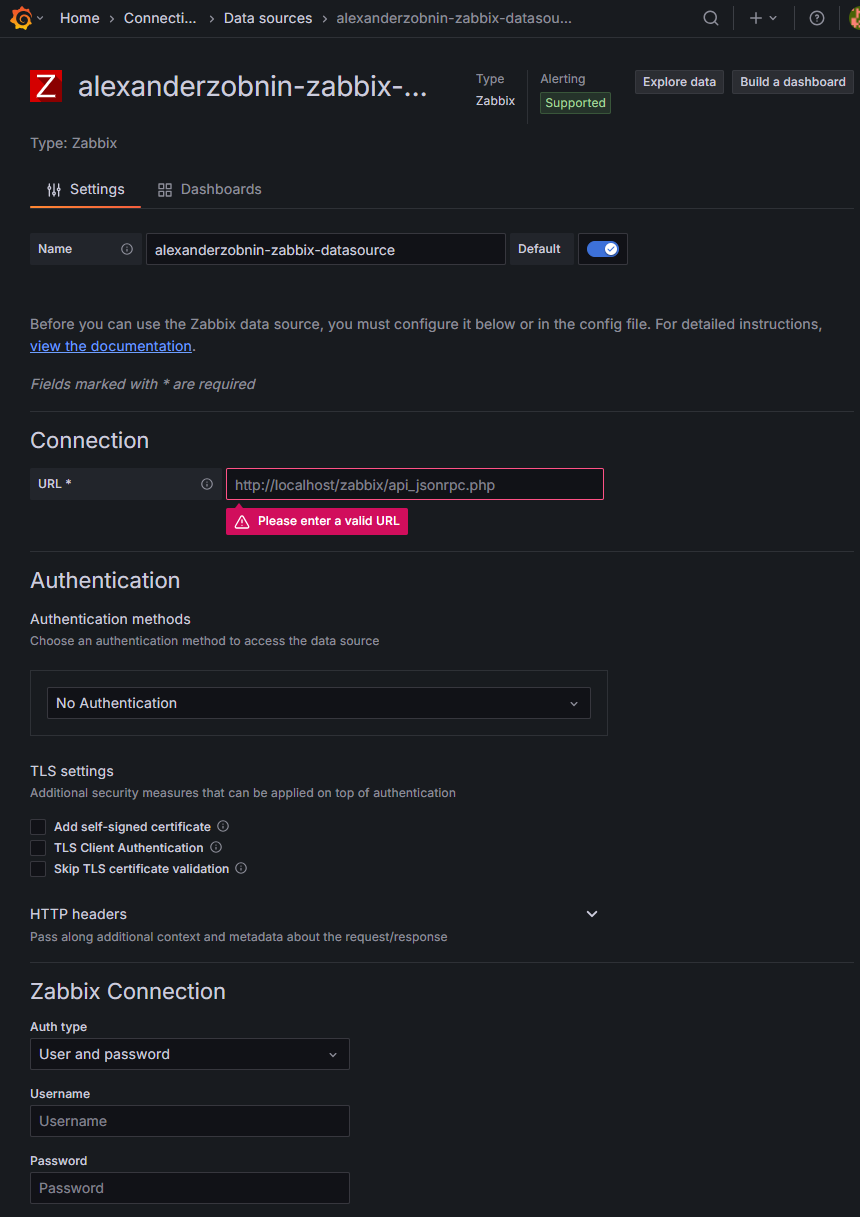Click the 'Type: Zabbix' subtitle text
860x1217 pixels.
[74, 143]
